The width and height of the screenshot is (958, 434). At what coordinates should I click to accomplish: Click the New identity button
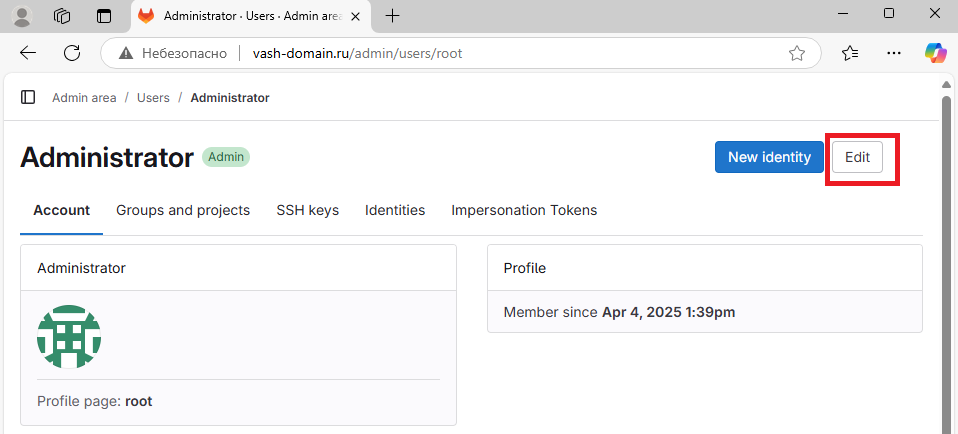pos(769,157)
